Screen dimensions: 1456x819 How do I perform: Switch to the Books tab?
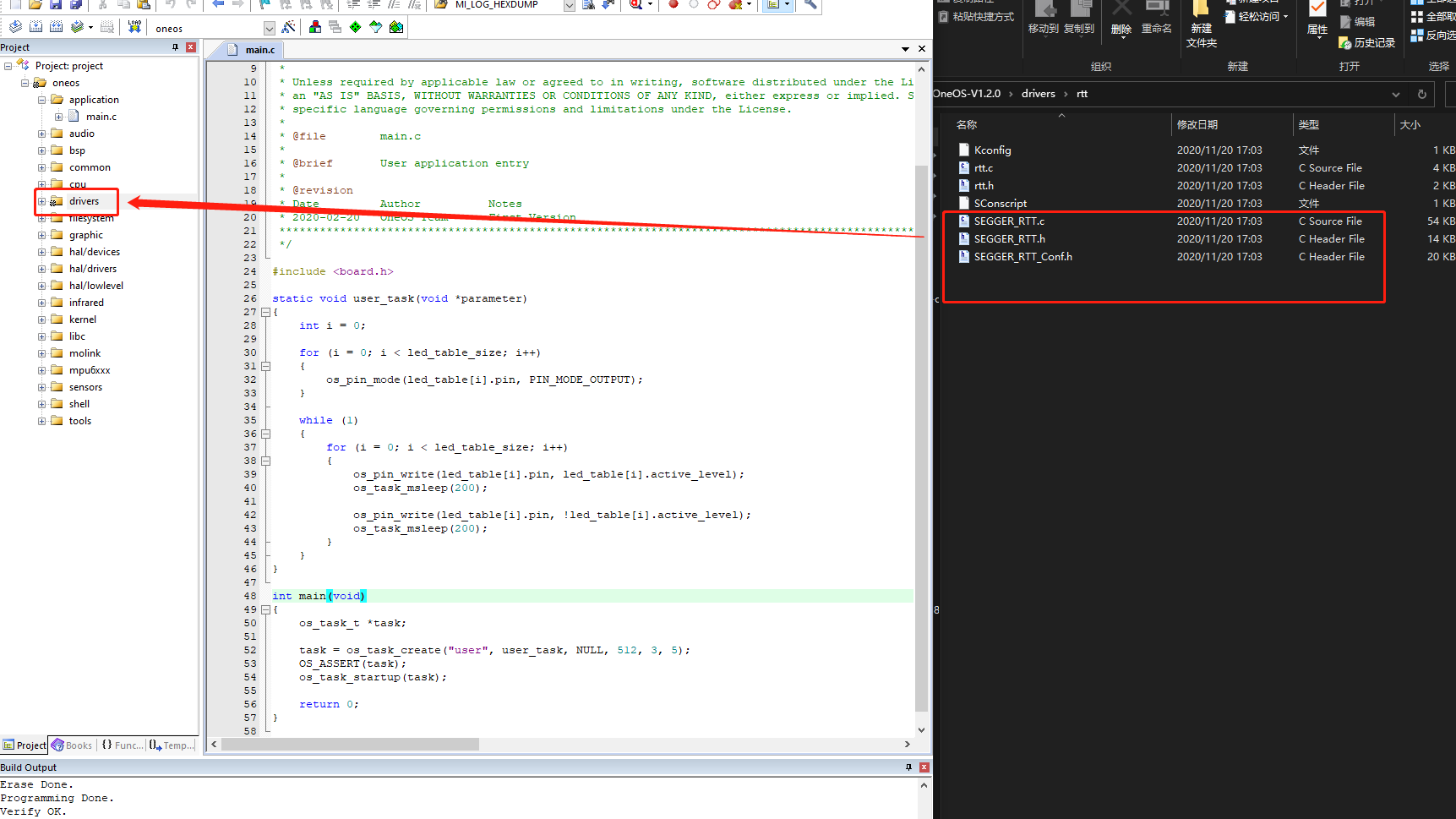[72, 745]
